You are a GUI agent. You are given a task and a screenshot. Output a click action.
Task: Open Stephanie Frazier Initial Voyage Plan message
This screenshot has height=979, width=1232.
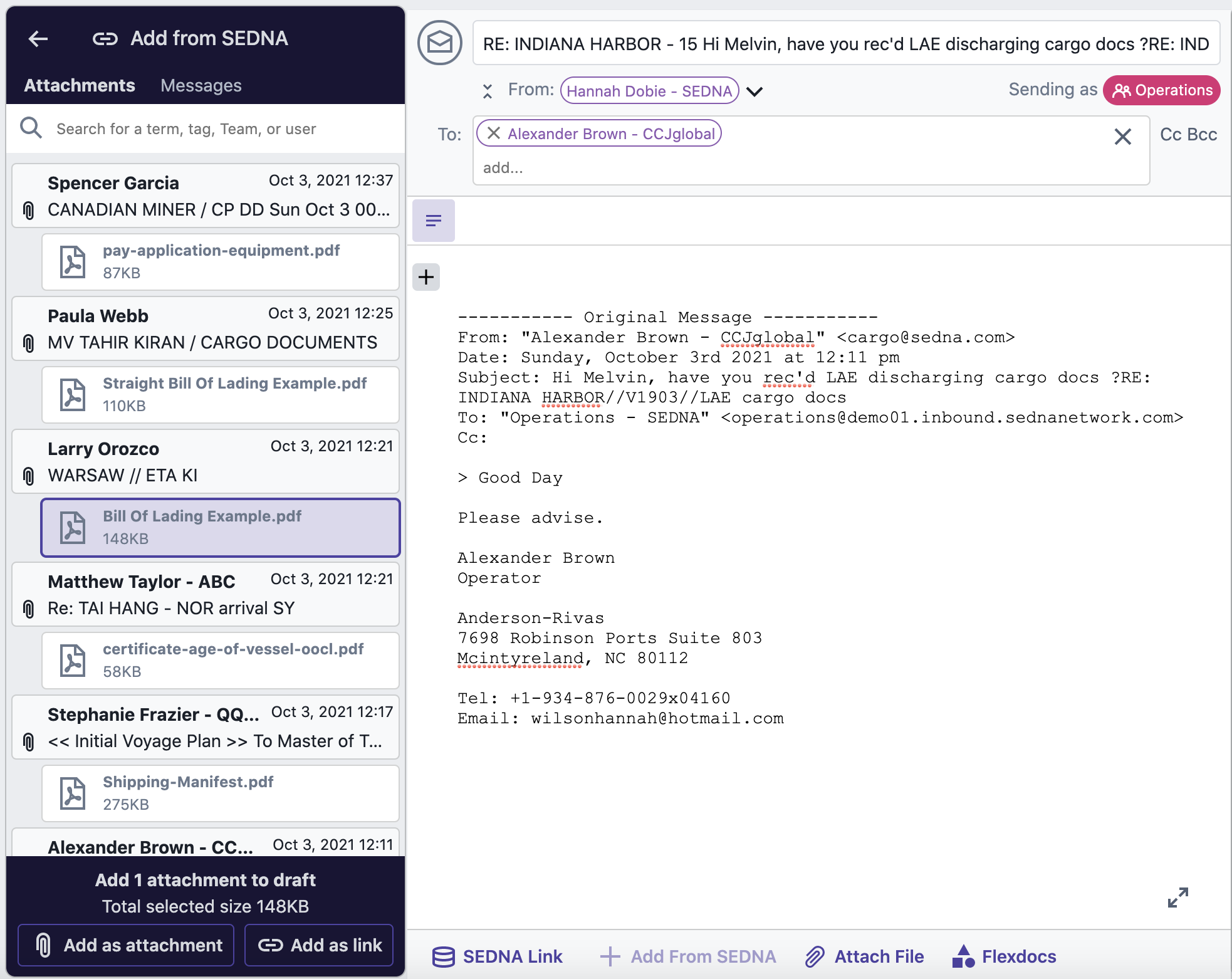[x=206, y=727]
